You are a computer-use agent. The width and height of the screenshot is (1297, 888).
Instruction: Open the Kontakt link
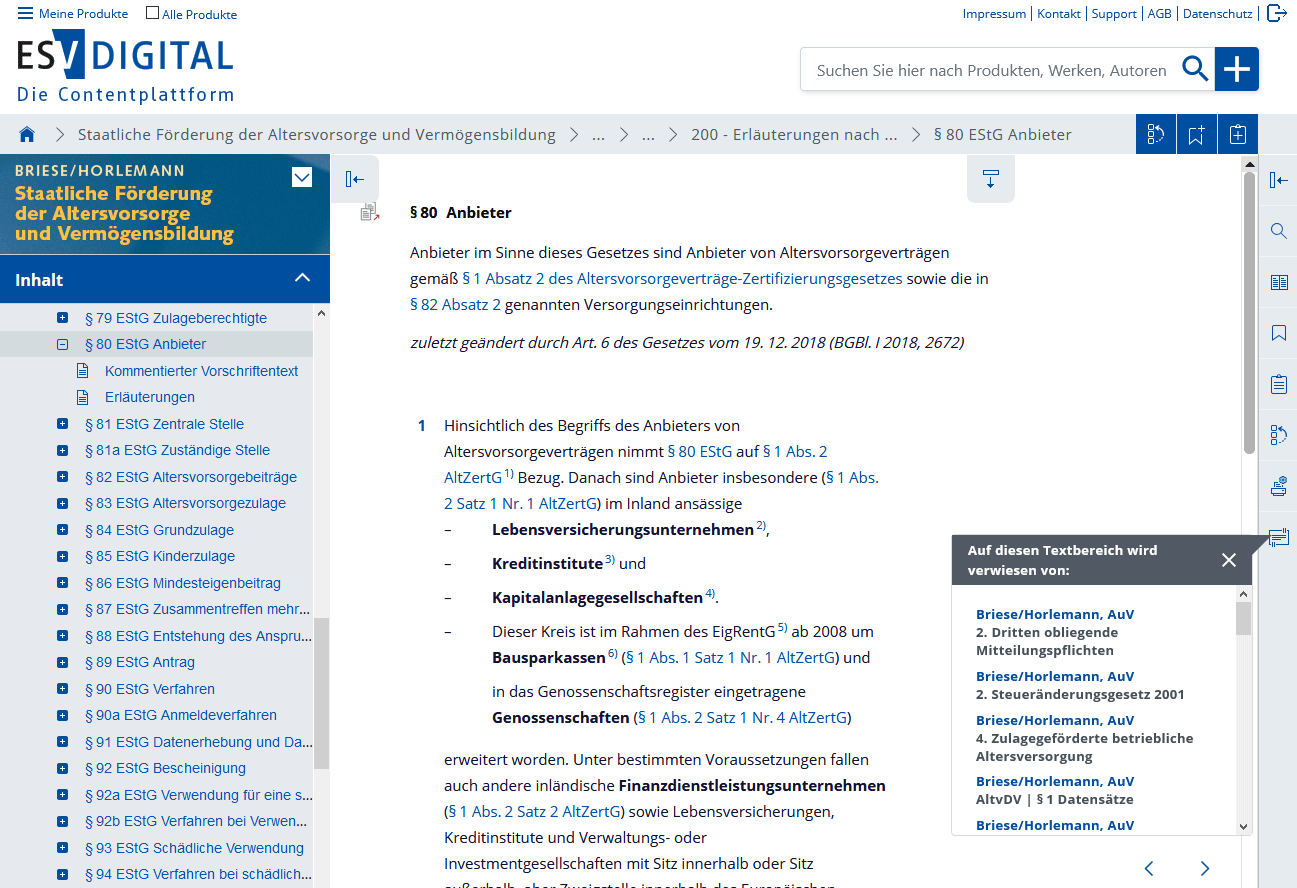[1059, 14]
